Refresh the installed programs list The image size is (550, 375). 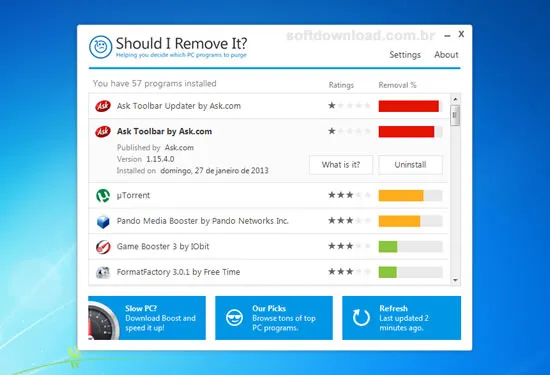coord(402,318)
